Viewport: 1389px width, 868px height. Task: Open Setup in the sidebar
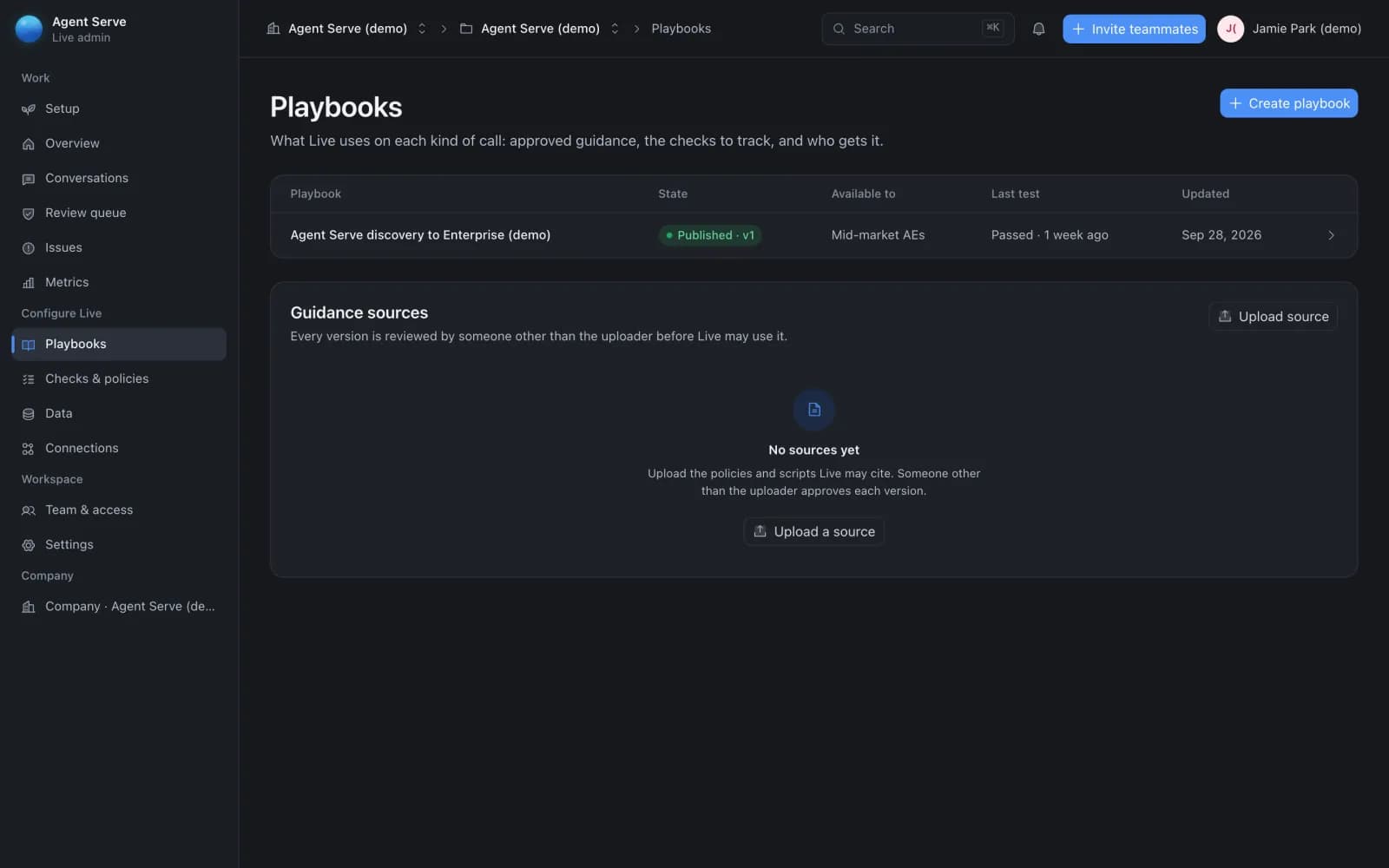[x=119, y=108]
